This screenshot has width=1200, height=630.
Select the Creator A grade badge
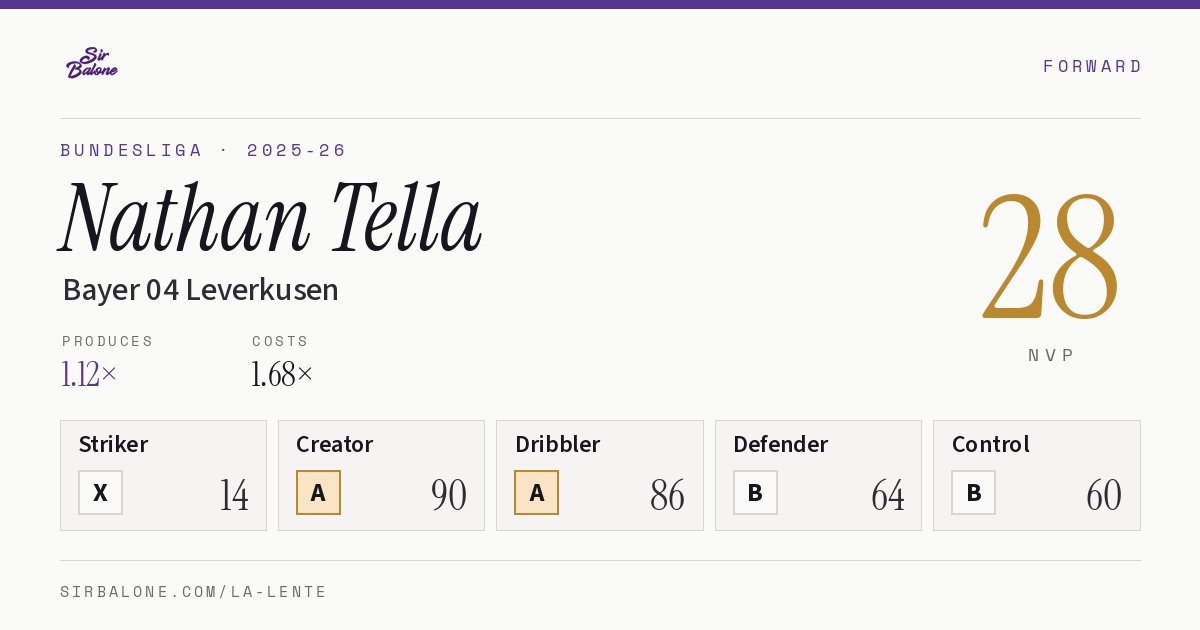318,492
